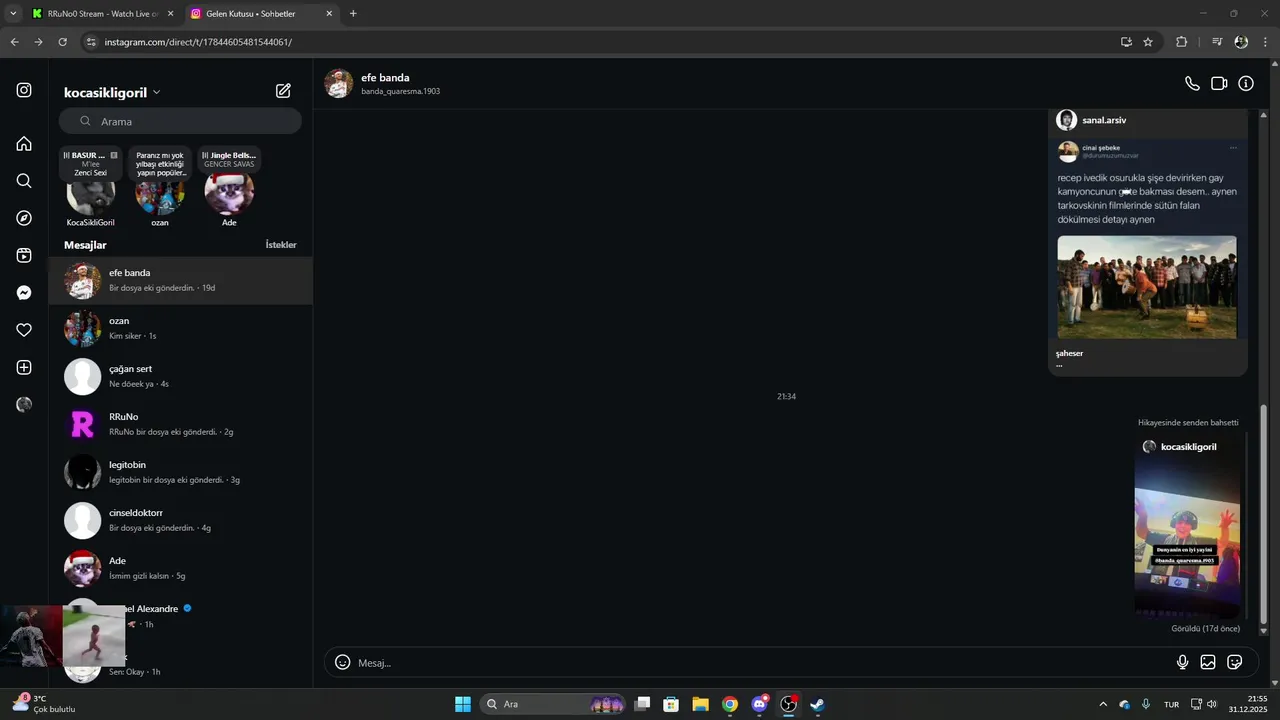The image size is (1280, 720).
Task: Open Search icon in left sidebar
Action: pyautogui.click(x=24, y=181)
